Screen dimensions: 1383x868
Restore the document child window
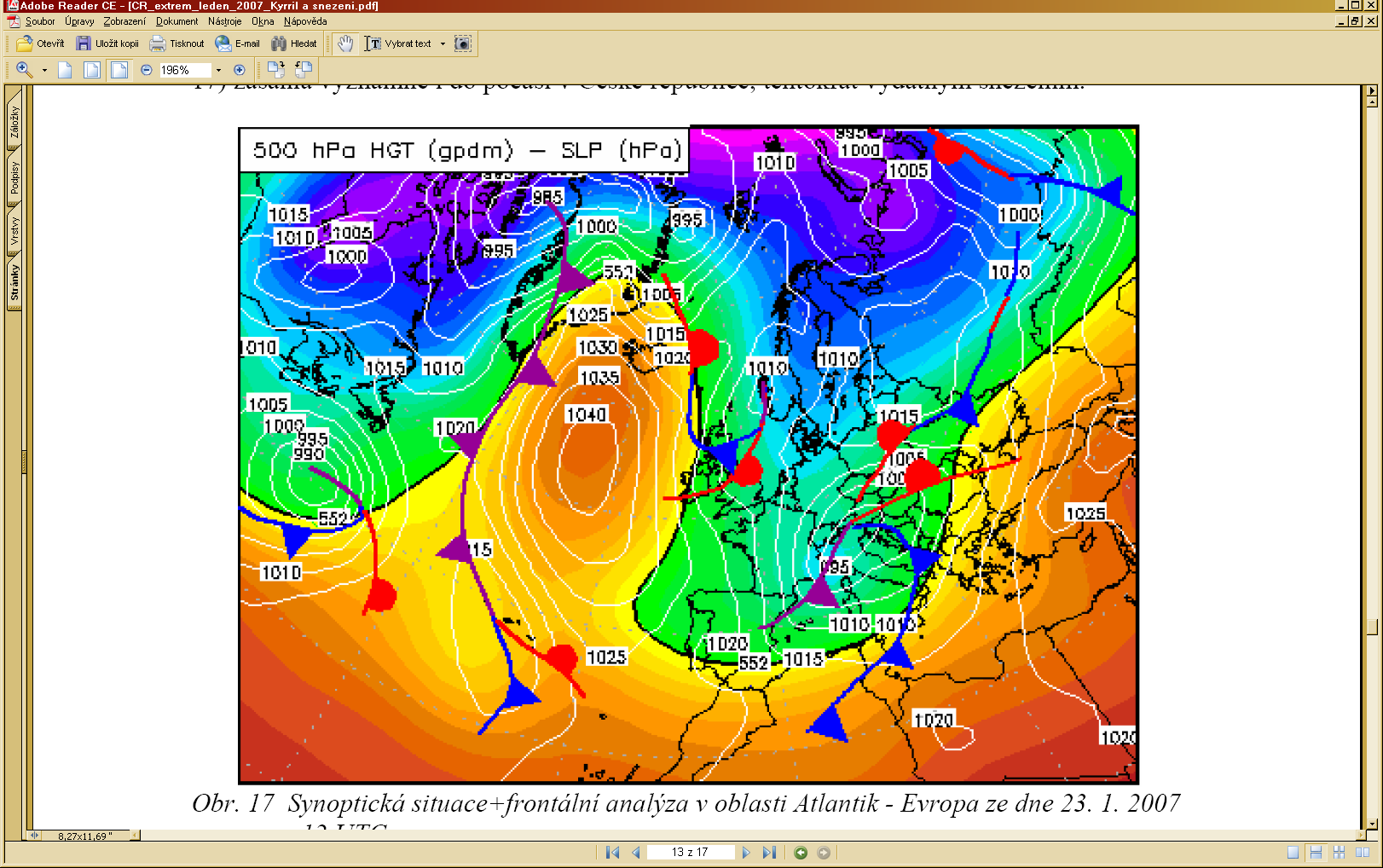(x=1356, y=21)
